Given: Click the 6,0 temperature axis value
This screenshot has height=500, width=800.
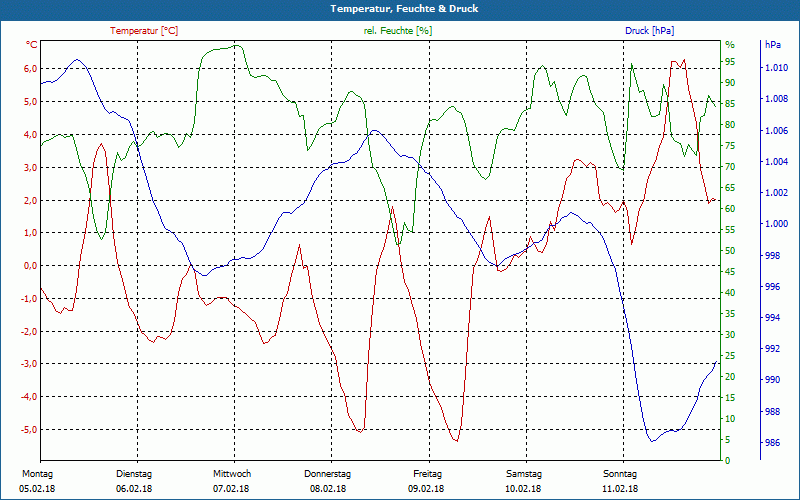Looking at the screenshot, I should click(31, 69).
